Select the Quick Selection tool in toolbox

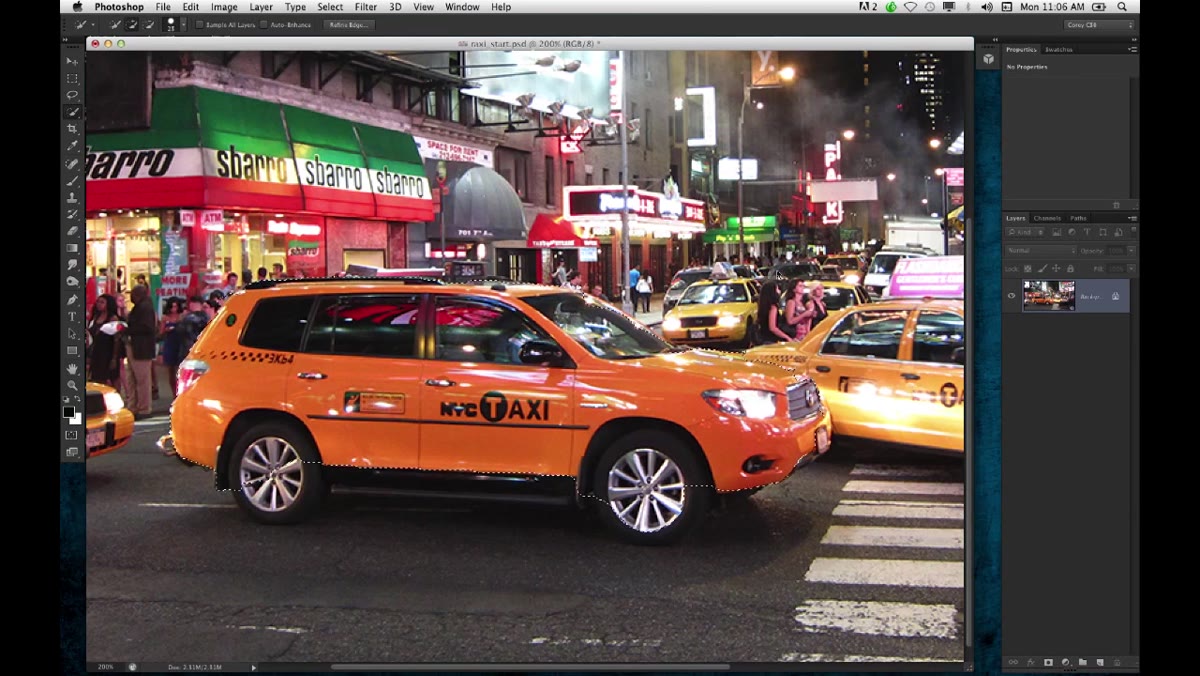(72, 112)
